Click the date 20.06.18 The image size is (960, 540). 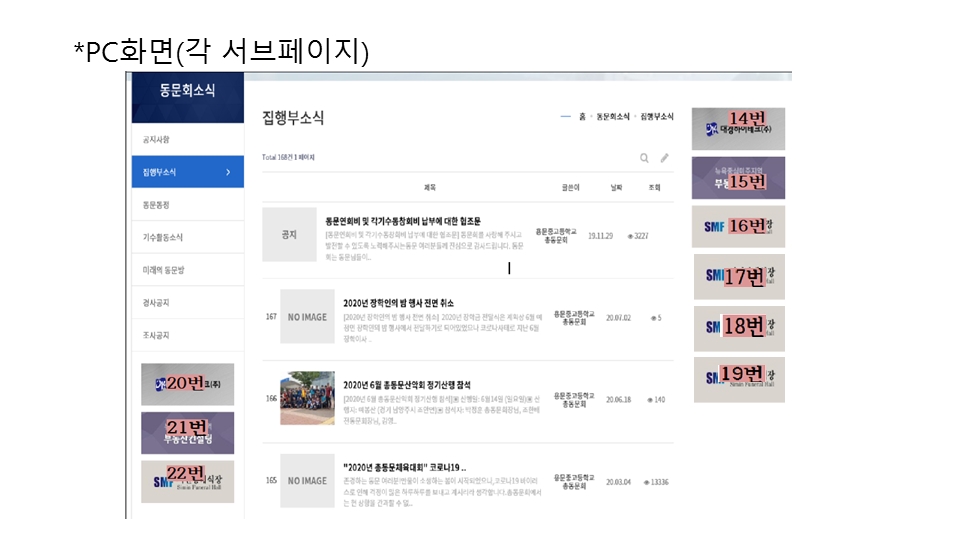tap(618, 400)
